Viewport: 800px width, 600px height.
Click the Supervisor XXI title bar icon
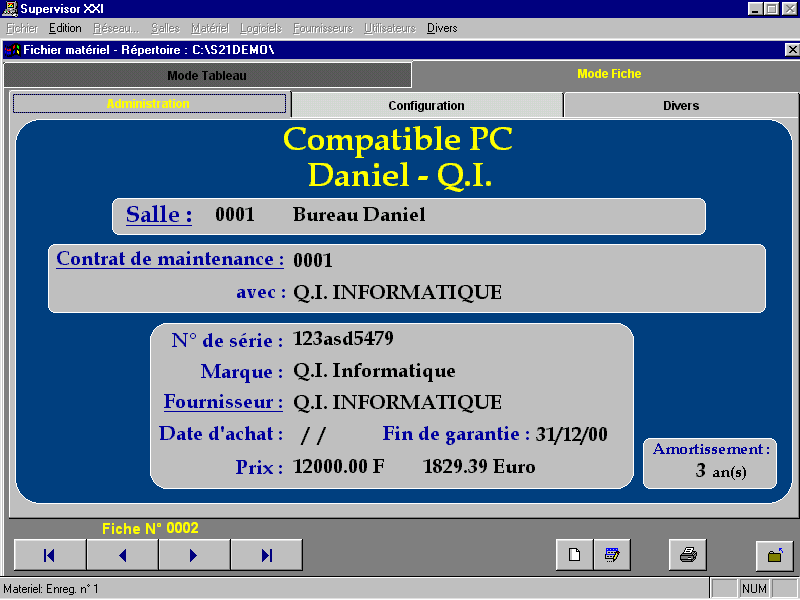point(10,9)
